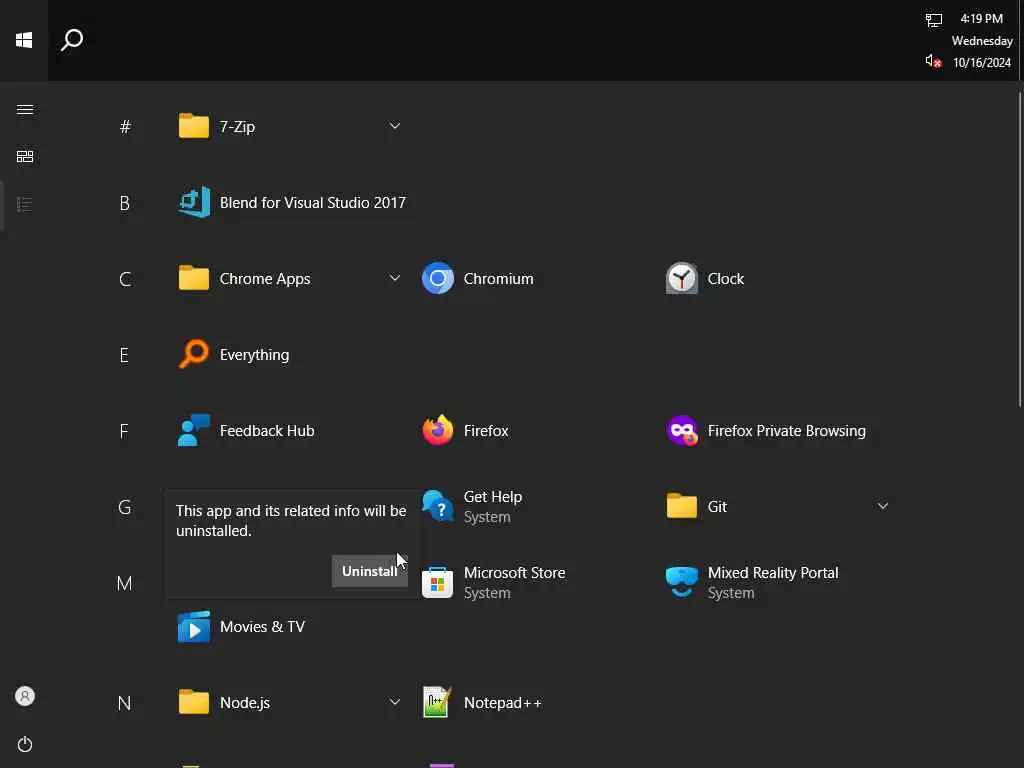The image size is (1024, 768).
Task: Click the date 10/16/2024 in tray
Action: [x=982, y=63]
